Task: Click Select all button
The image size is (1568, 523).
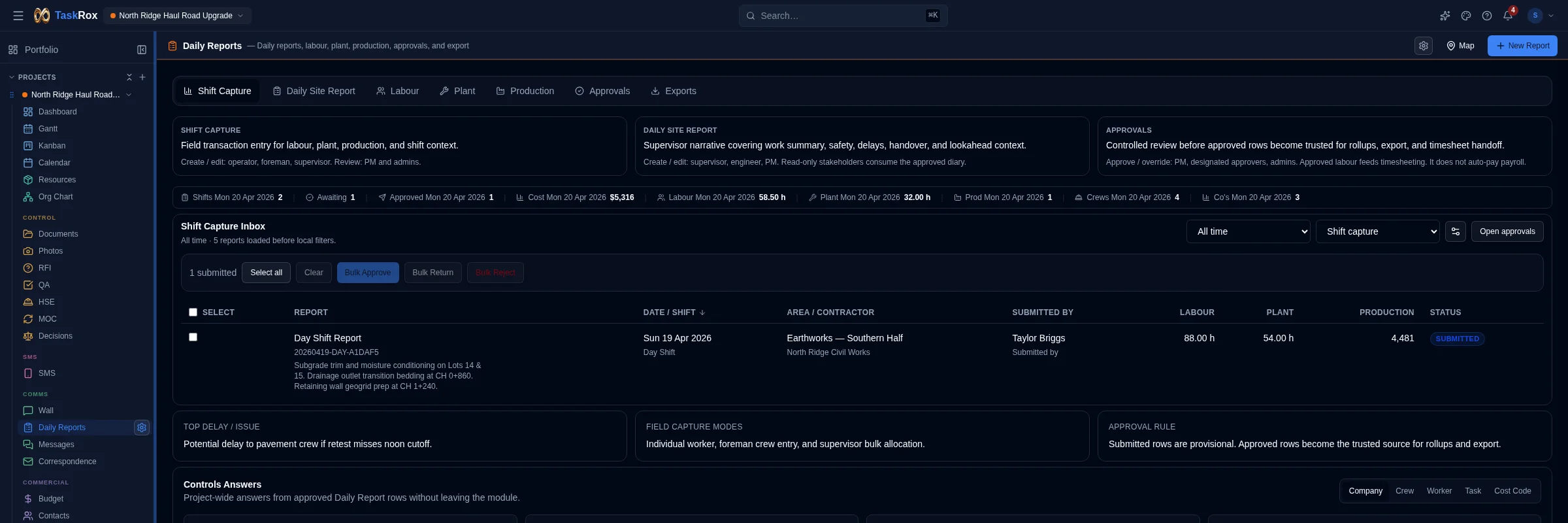Action: (266, 273)
